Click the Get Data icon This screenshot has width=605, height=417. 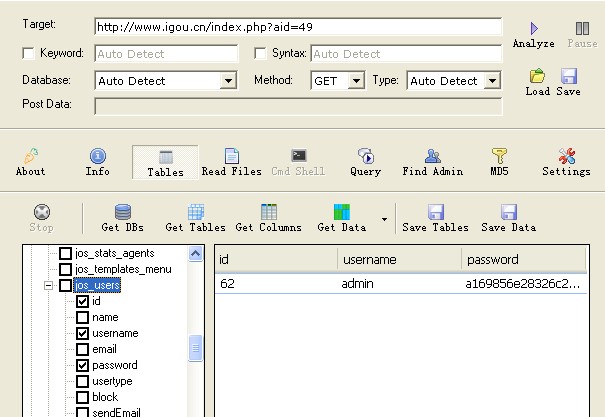342,212
